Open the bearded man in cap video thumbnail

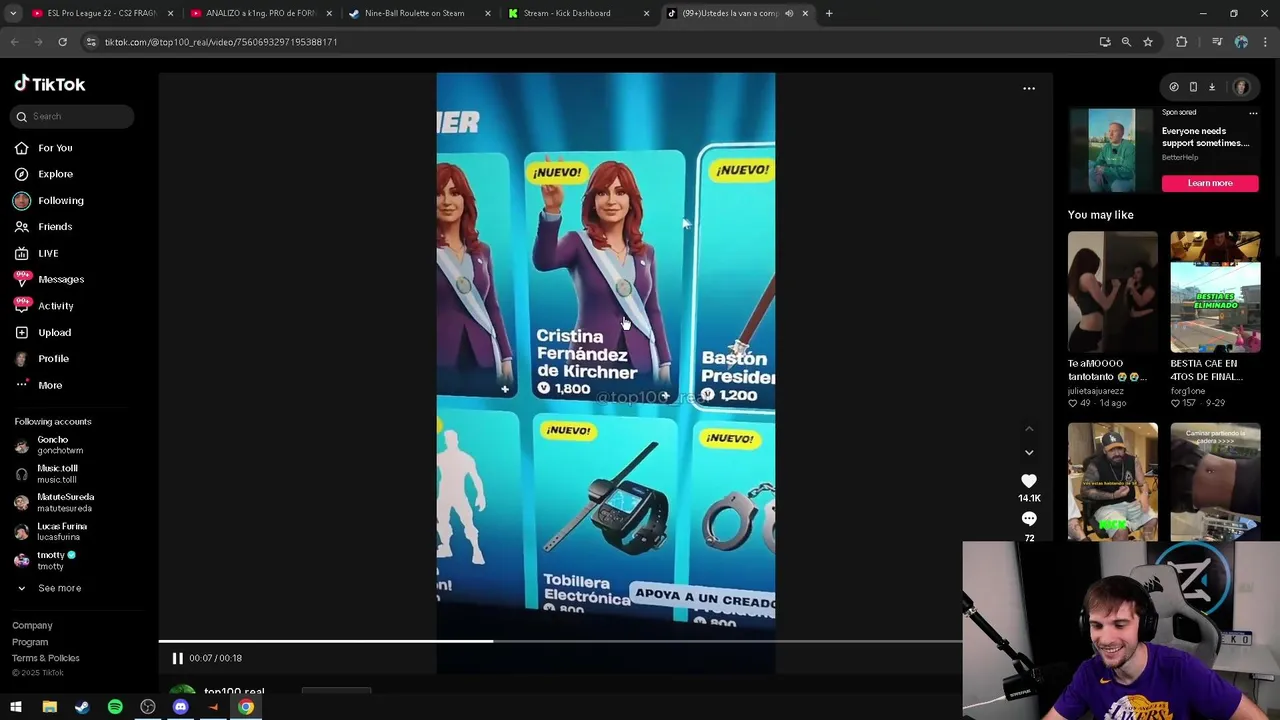(1112, 482)
